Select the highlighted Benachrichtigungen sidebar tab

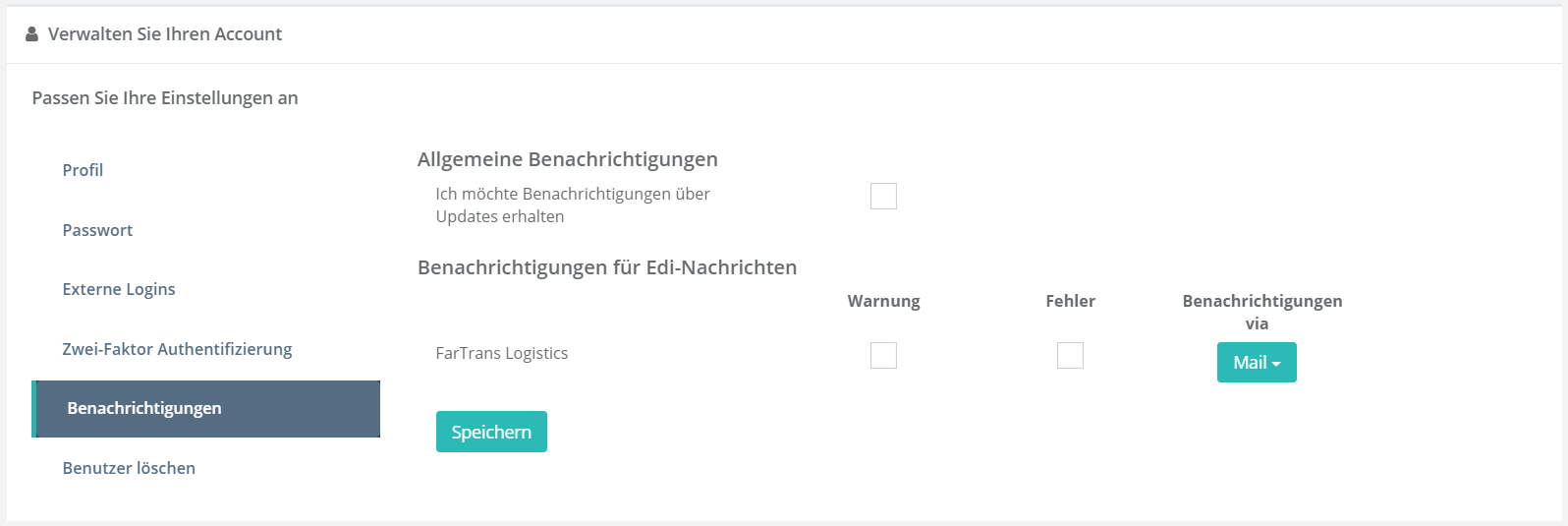click(144, 408)
